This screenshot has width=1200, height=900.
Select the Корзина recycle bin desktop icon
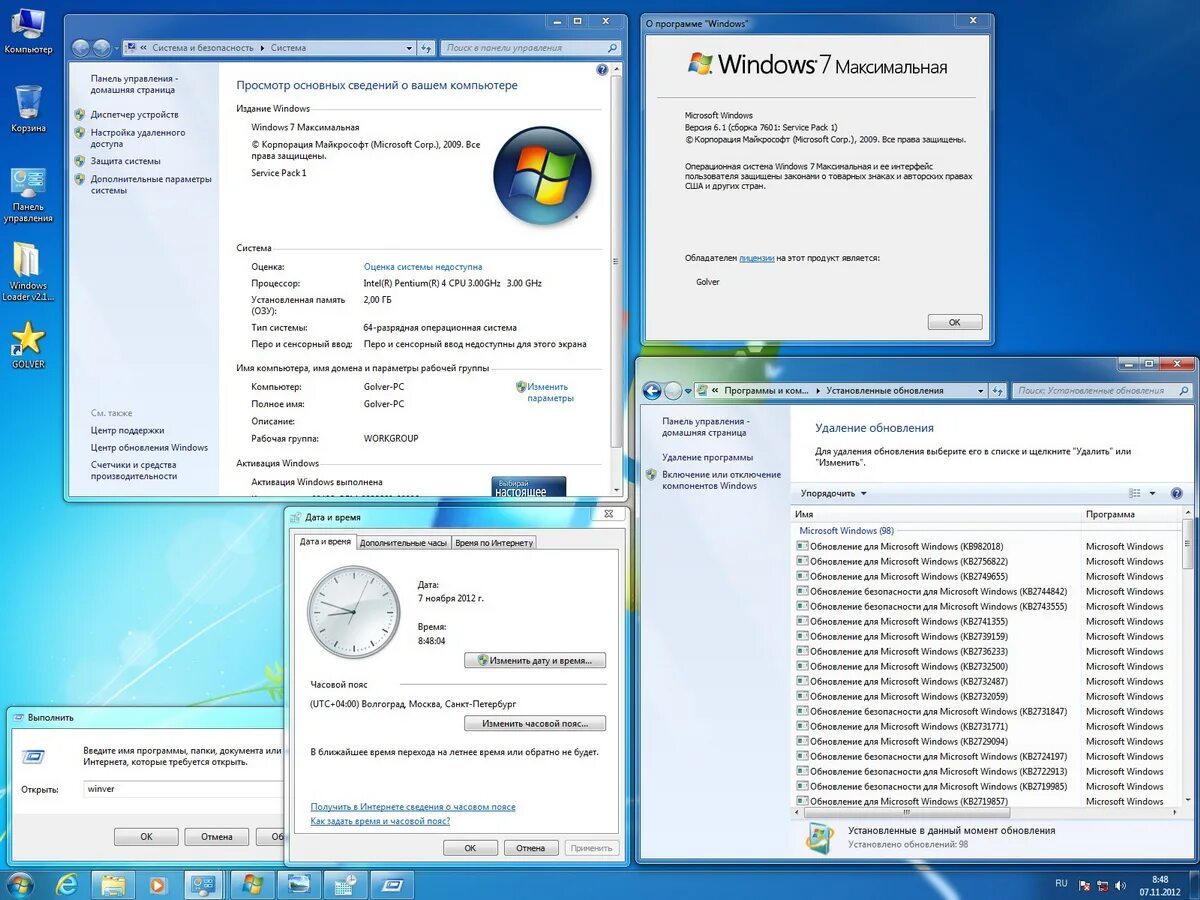click(28, 108)
